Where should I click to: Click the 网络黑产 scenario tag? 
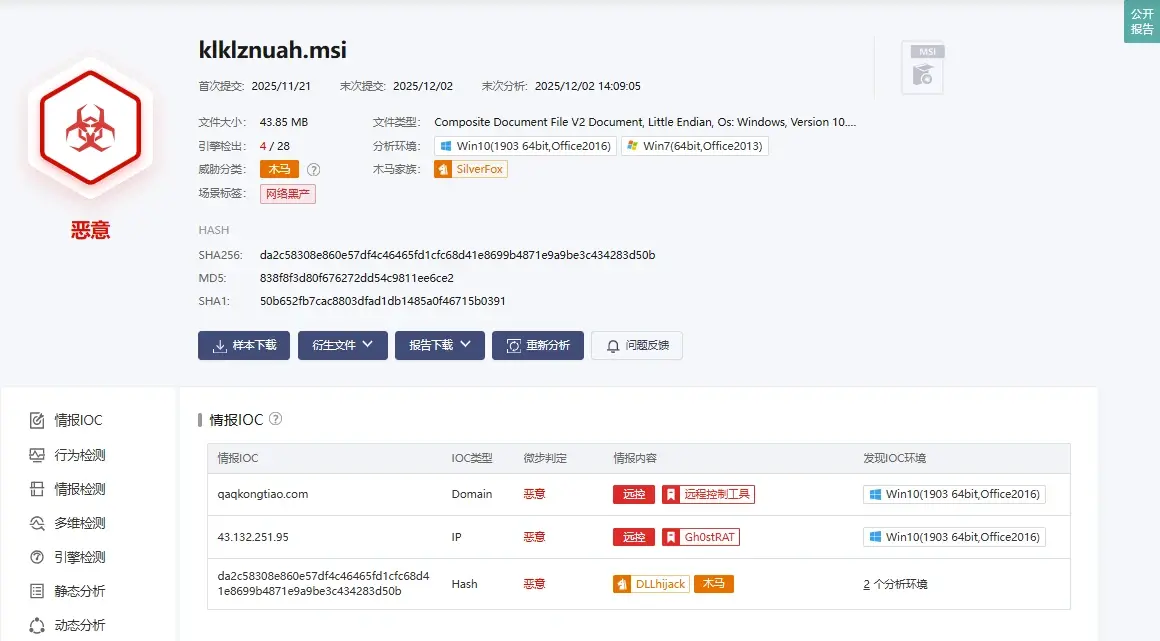[288, 194]
